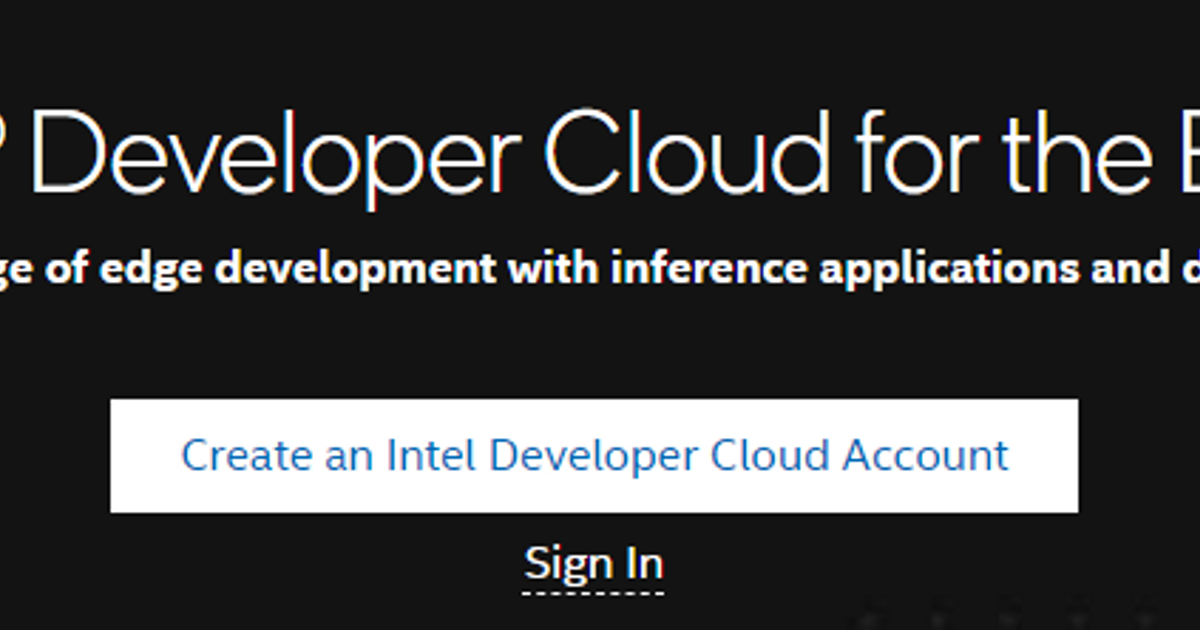Click the Create an Intel Developer Cloud Account button
The width and height of the screenshot is (1200, 630).
coord(594,454)
